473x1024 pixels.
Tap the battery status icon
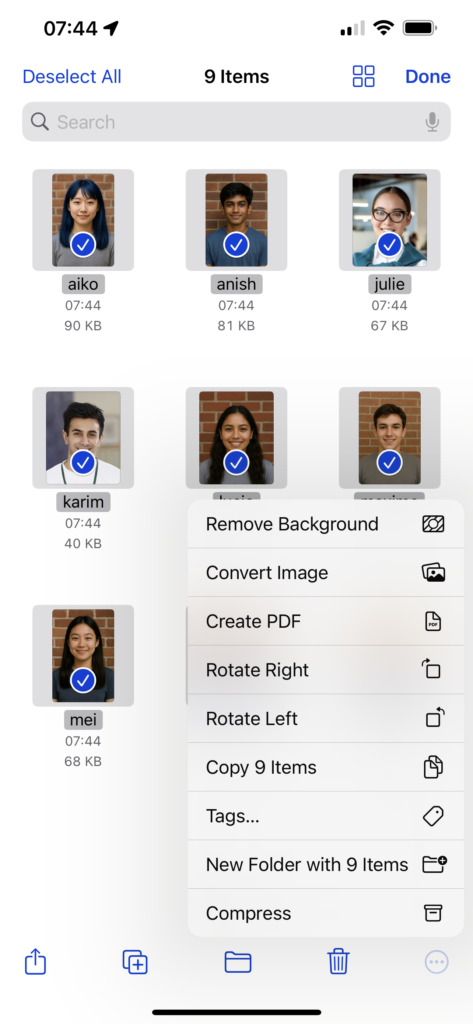420,28
